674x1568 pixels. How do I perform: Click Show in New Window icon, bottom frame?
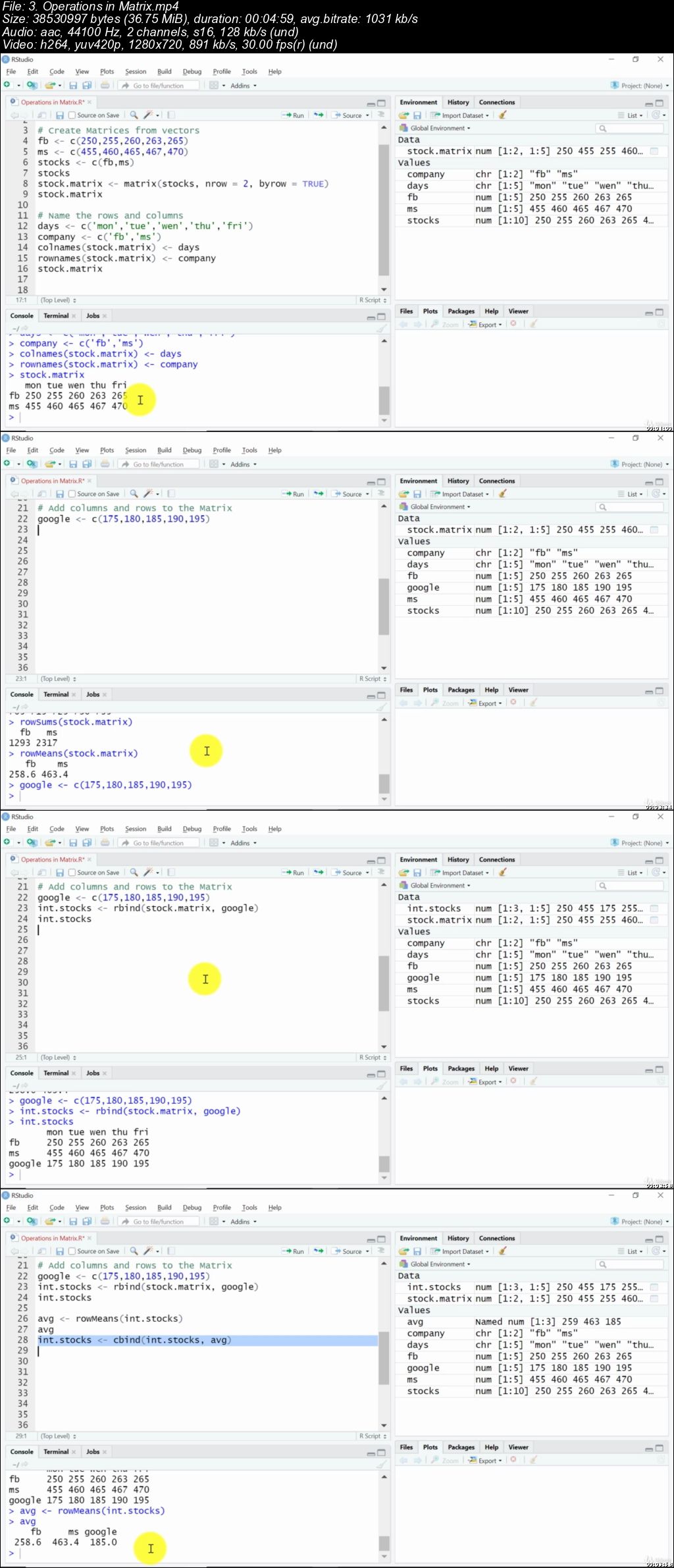coord(42,1251)
